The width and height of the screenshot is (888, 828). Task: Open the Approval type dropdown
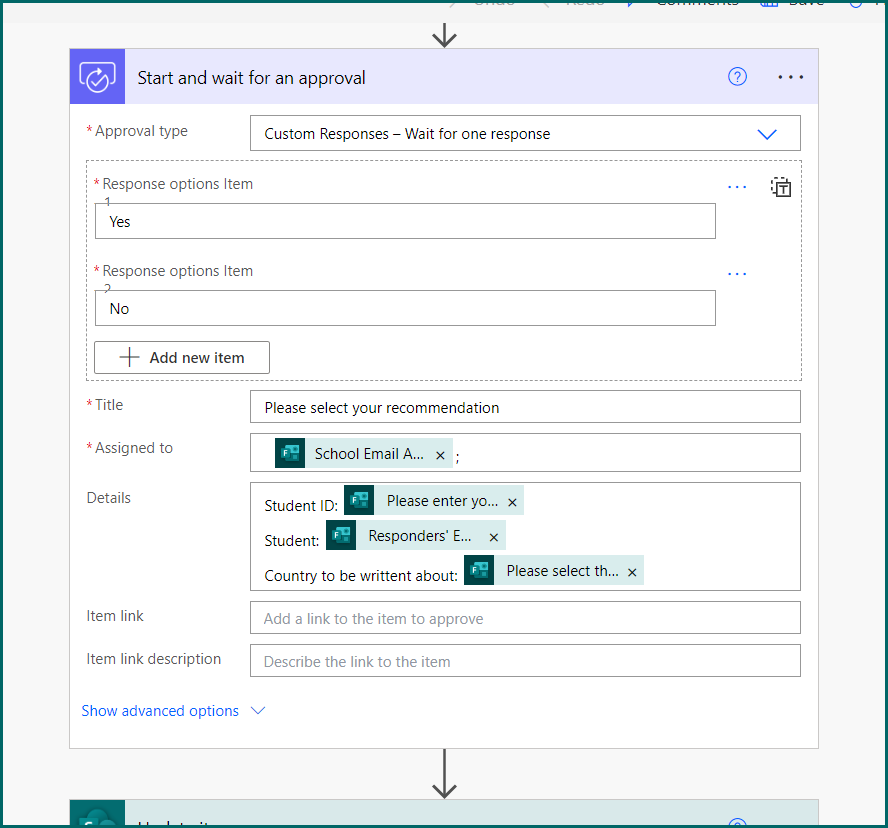(525, 134)
